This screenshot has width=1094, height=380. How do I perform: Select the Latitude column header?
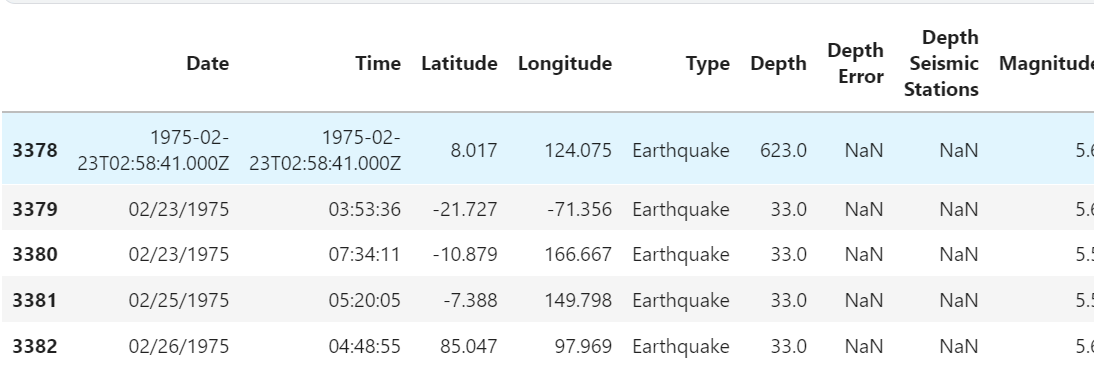coord(459,63)
